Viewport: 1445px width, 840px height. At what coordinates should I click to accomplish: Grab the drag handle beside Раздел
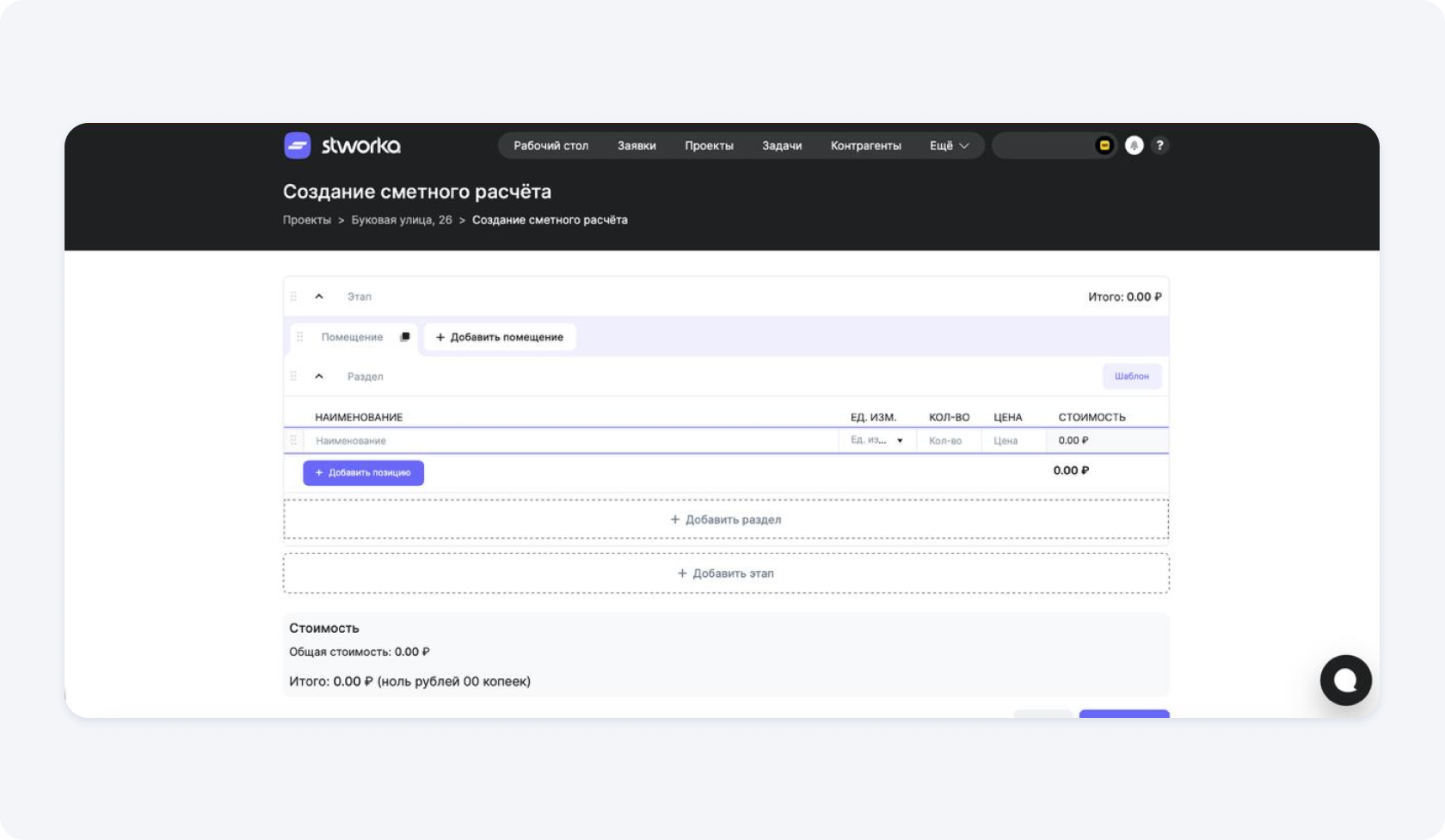tap(293, 377)
